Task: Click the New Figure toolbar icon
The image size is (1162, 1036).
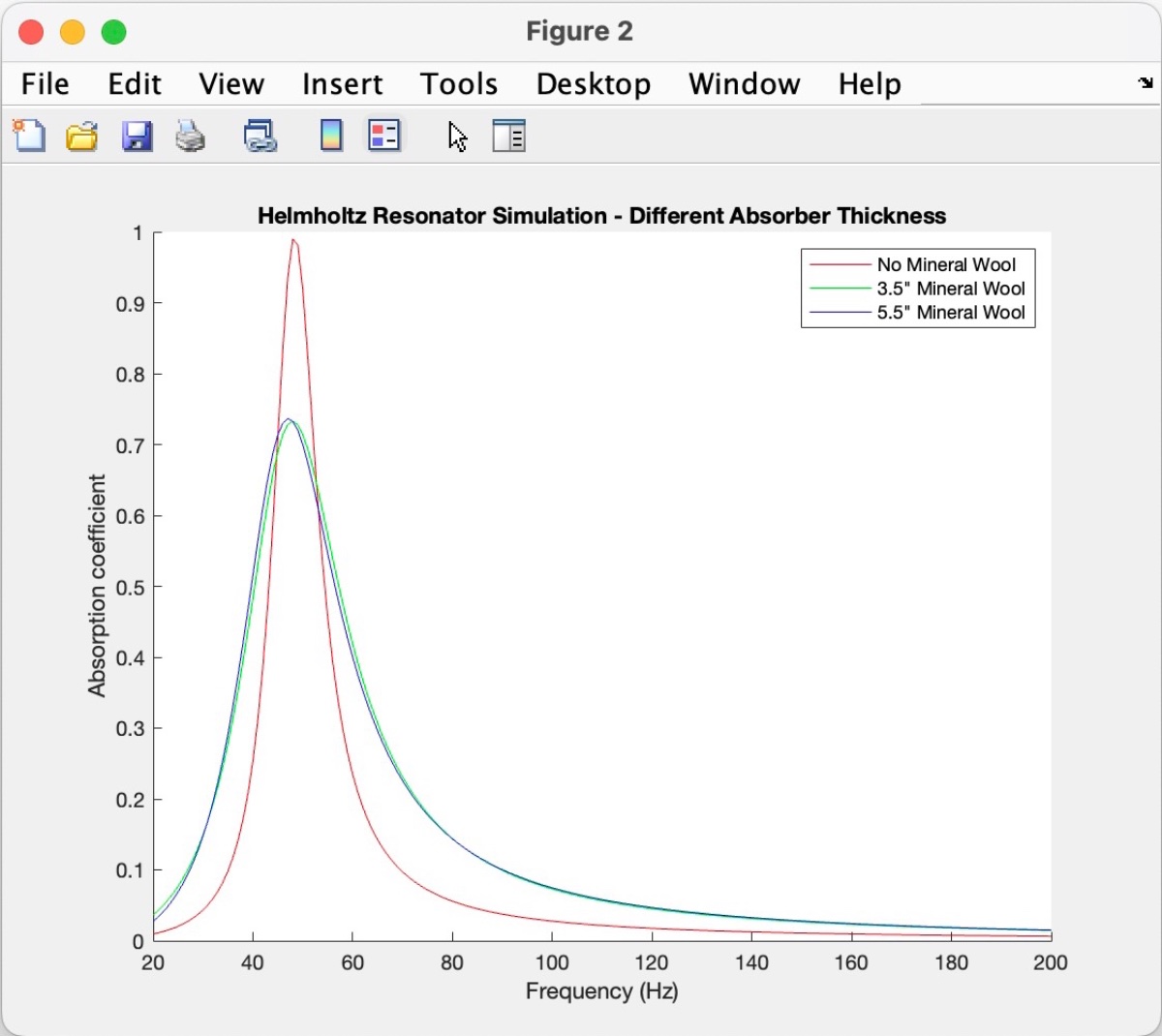Action: click(28, 136)
